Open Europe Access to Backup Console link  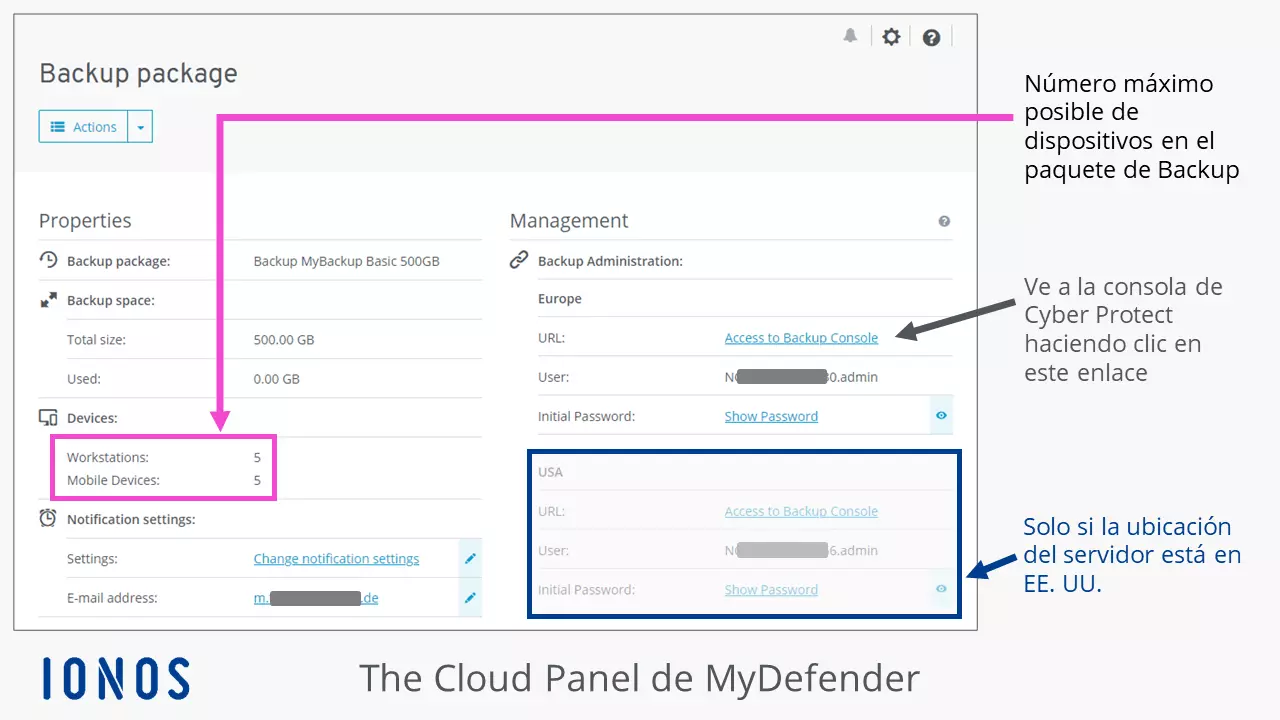click(x=801, y=338)
